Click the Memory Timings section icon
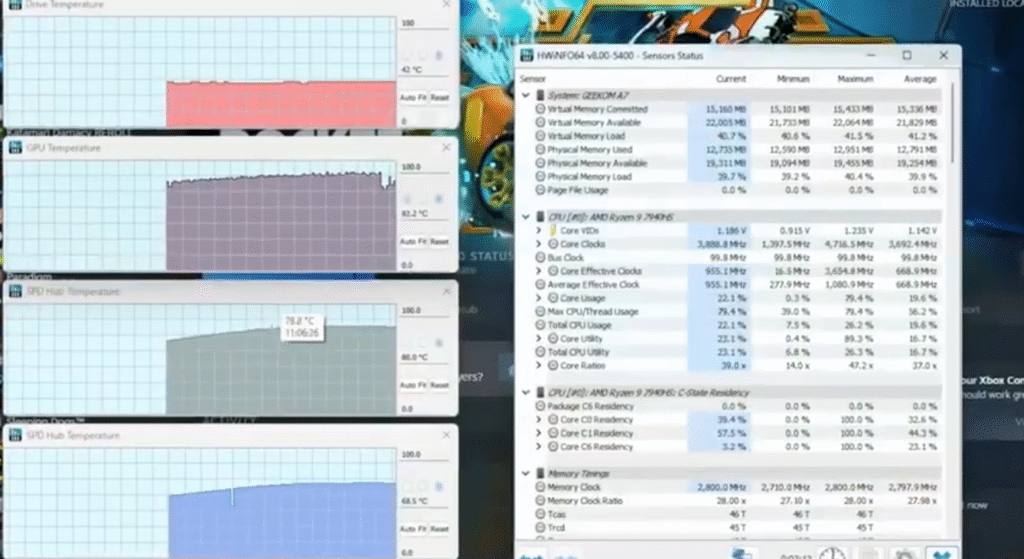 point(540,473)
